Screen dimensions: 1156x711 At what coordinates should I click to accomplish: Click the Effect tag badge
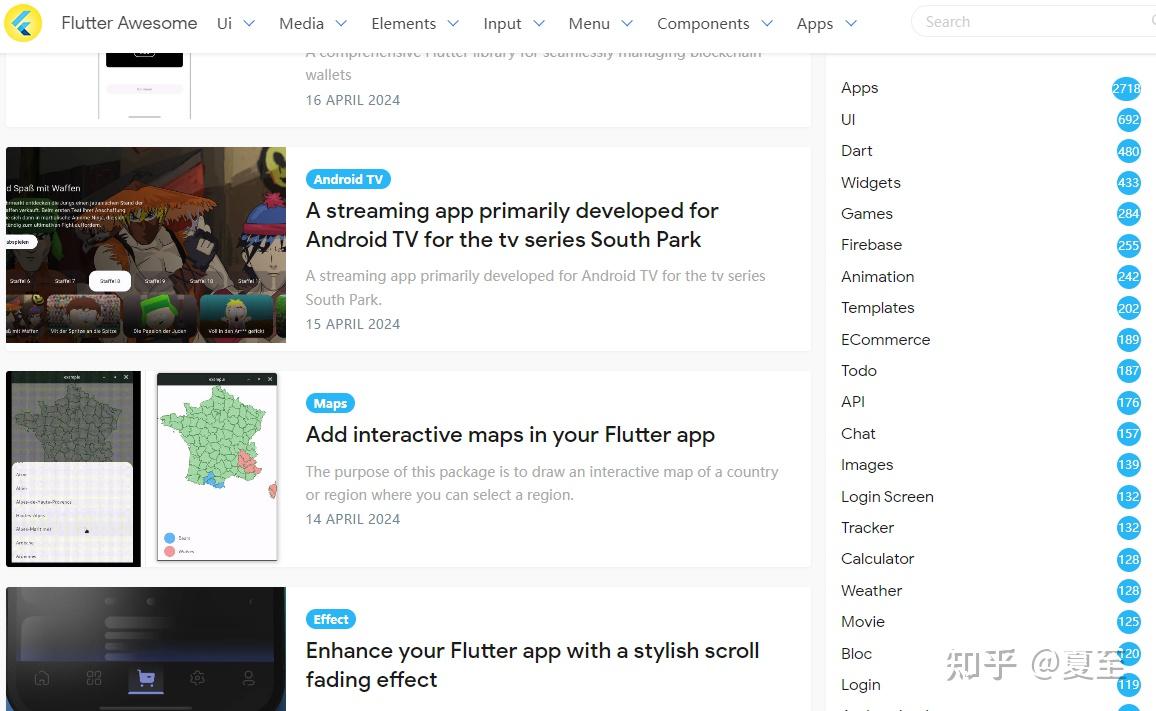click(330, 619)
